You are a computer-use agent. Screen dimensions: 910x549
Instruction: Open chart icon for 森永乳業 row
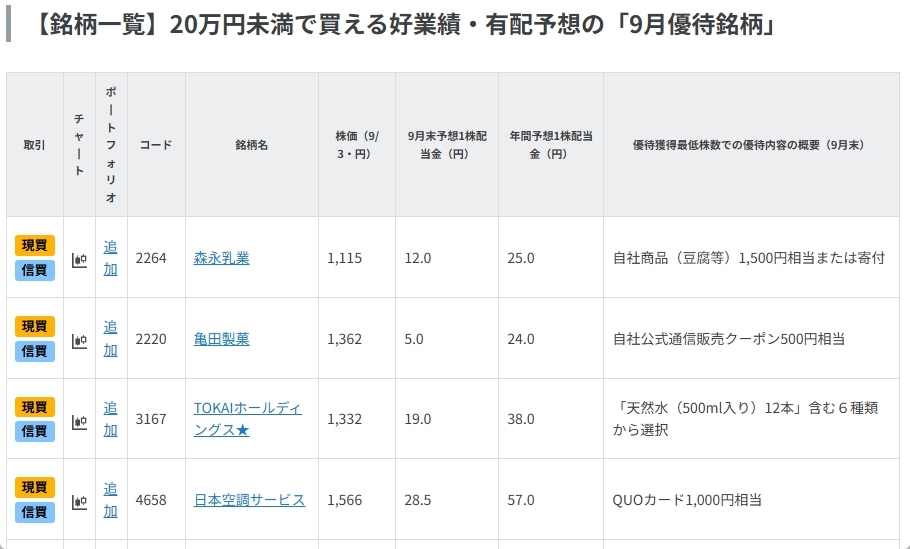click(79, 260)
